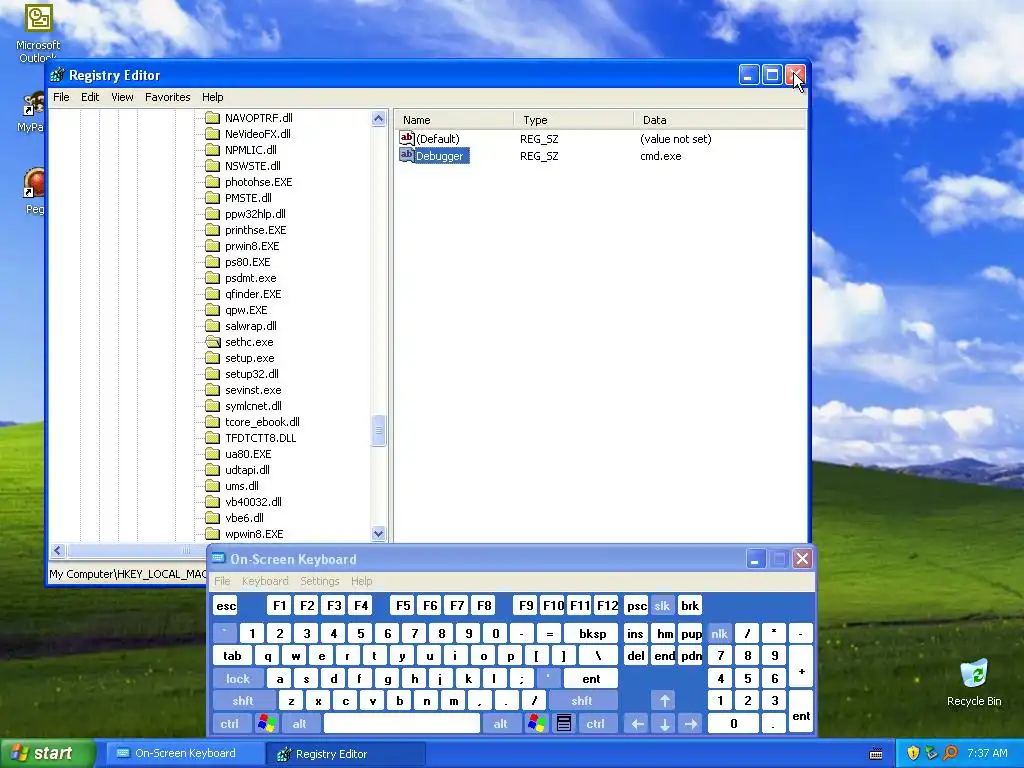This screenshot has height=768, width=1024.
Task: Click the photohse.EXE folder icon
Action: pyautogui.click(x=212, y=182)
